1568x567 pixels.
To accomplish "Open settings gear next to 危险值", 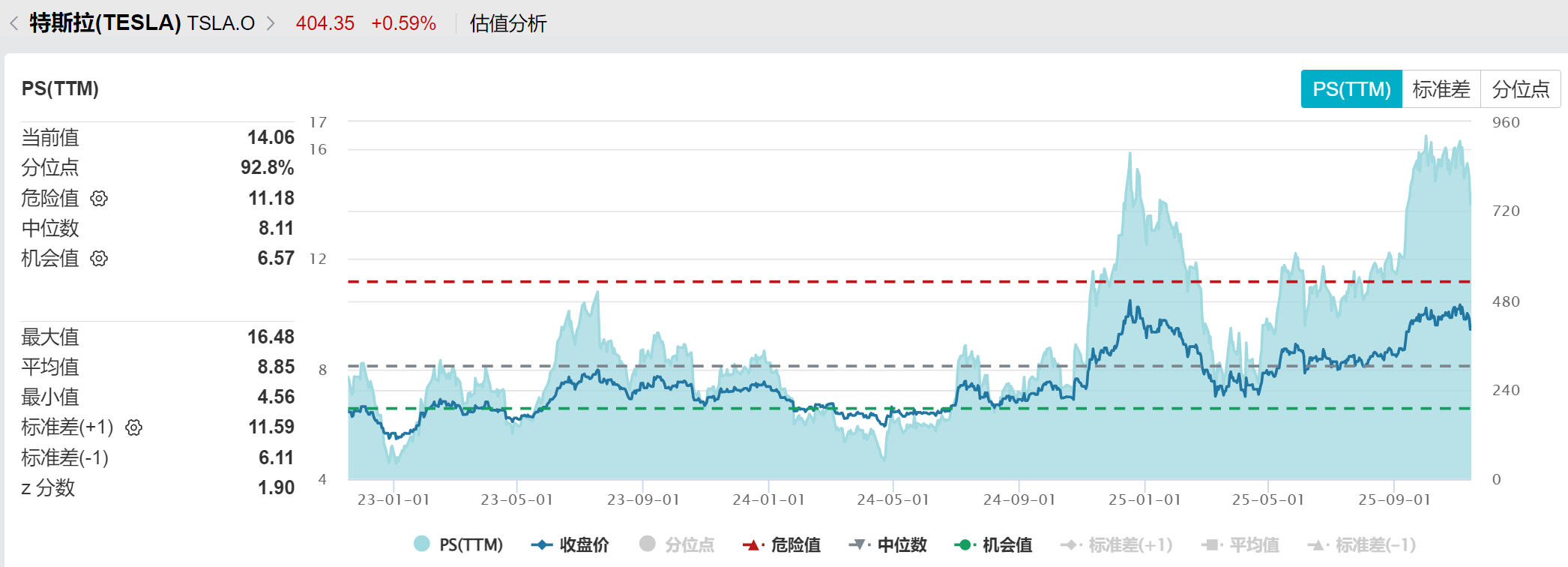I will [x=99, y=198].
